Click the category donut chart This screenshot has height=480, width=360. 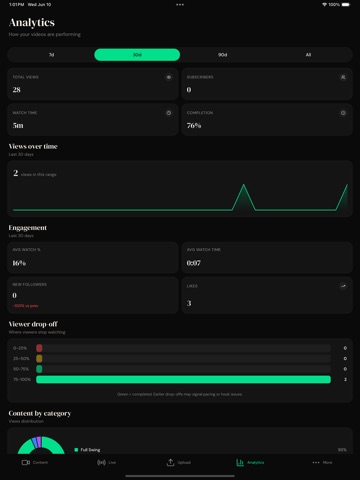[x=41, y=445]
